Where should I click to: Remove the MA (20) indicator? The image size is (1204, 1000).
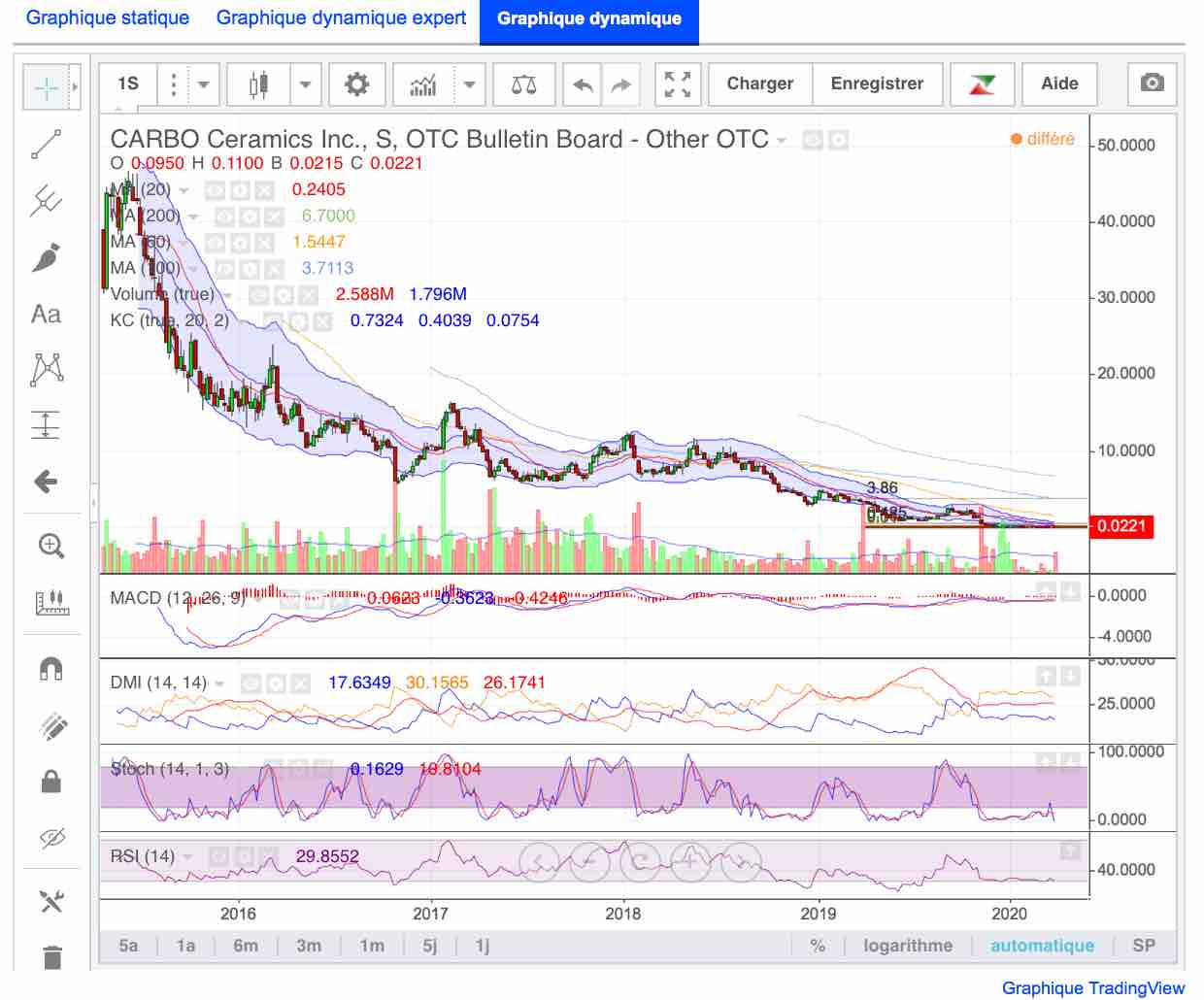[x=264, y=190]
